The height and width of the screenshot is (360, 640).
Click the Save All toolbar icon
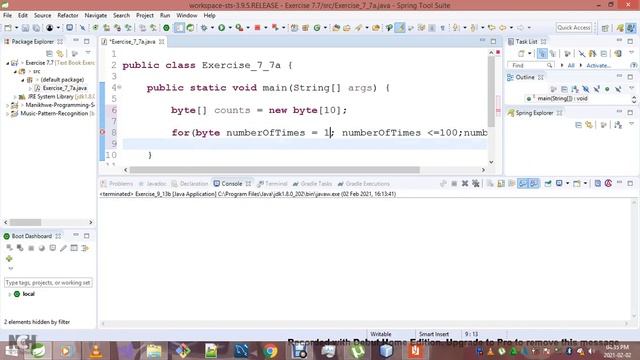36,28
